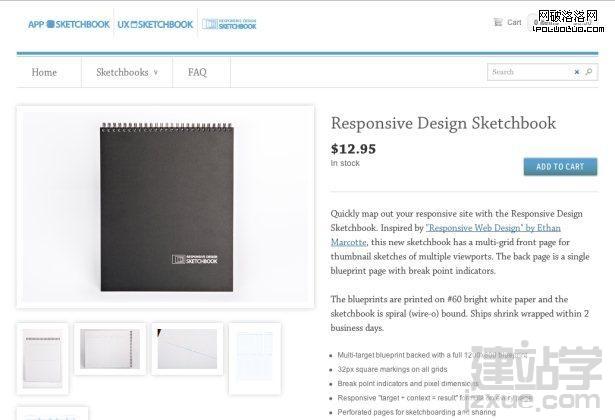The width and height of the screenshot is (615, 420).
Task: View the second thumbnail with side binding
Action: [110, 349]
